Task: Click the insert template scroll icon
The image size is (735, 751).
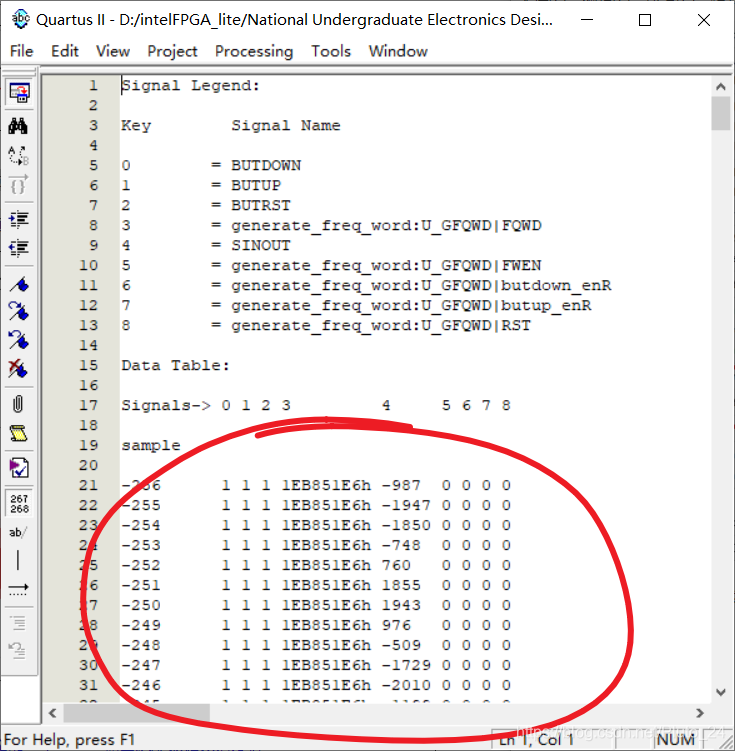Action: (x=19, y=433)
